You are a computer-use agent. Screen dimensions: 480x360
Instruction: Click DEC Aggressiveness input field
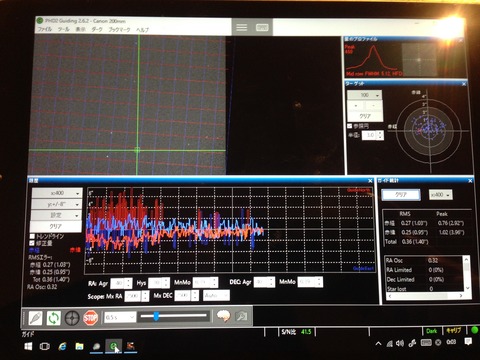click(261, 282)
